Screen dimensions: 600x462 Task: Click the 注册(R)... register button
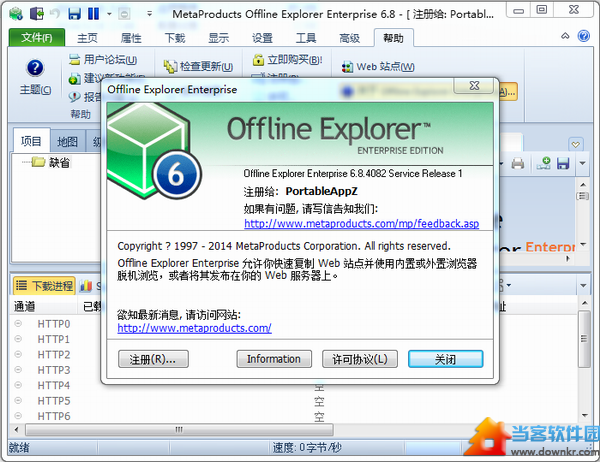click(153, 359)
